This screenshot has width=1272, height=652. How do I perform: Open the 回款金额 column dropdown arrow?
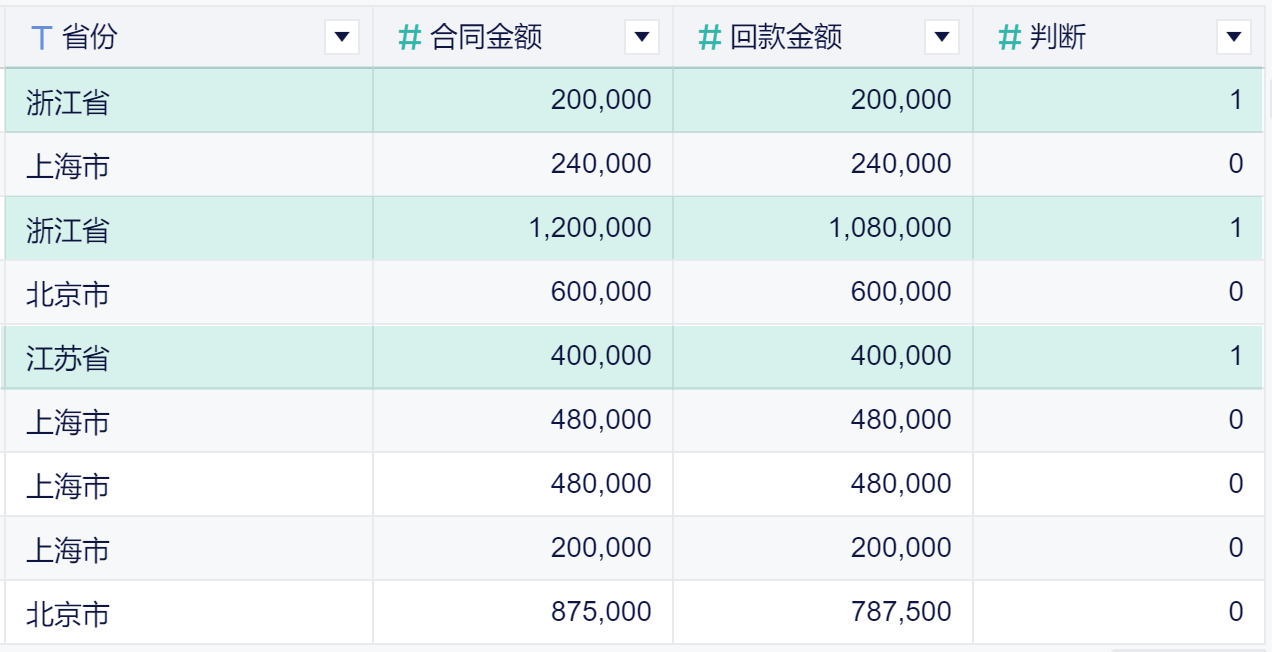[942, 38]
